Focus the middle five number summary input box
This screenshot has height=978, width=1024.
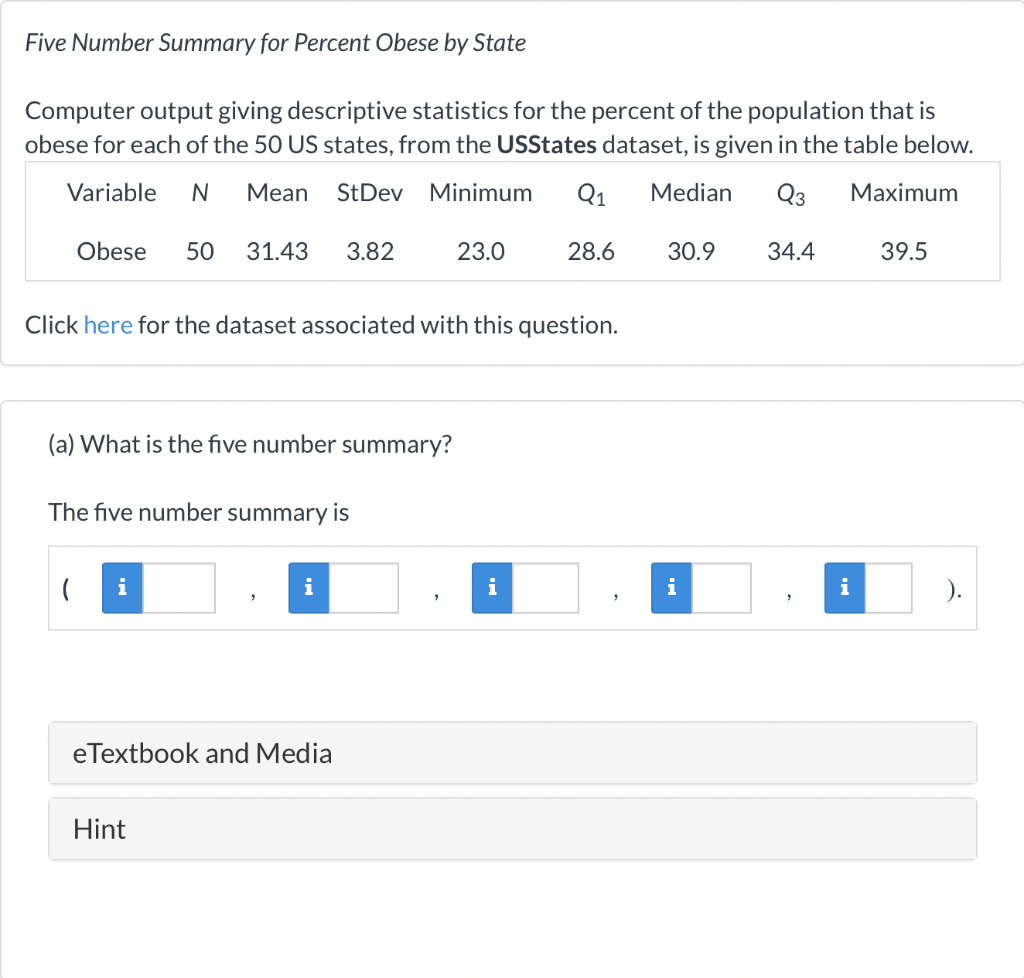[545, 588]
